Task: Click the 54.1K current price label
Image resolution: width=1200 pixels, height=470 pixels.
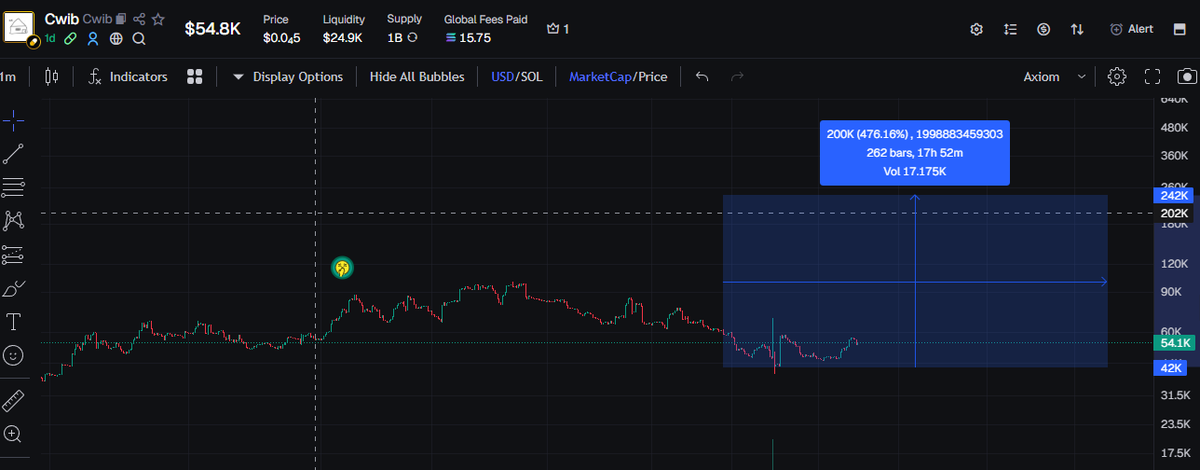Action: click(1174, 343)
